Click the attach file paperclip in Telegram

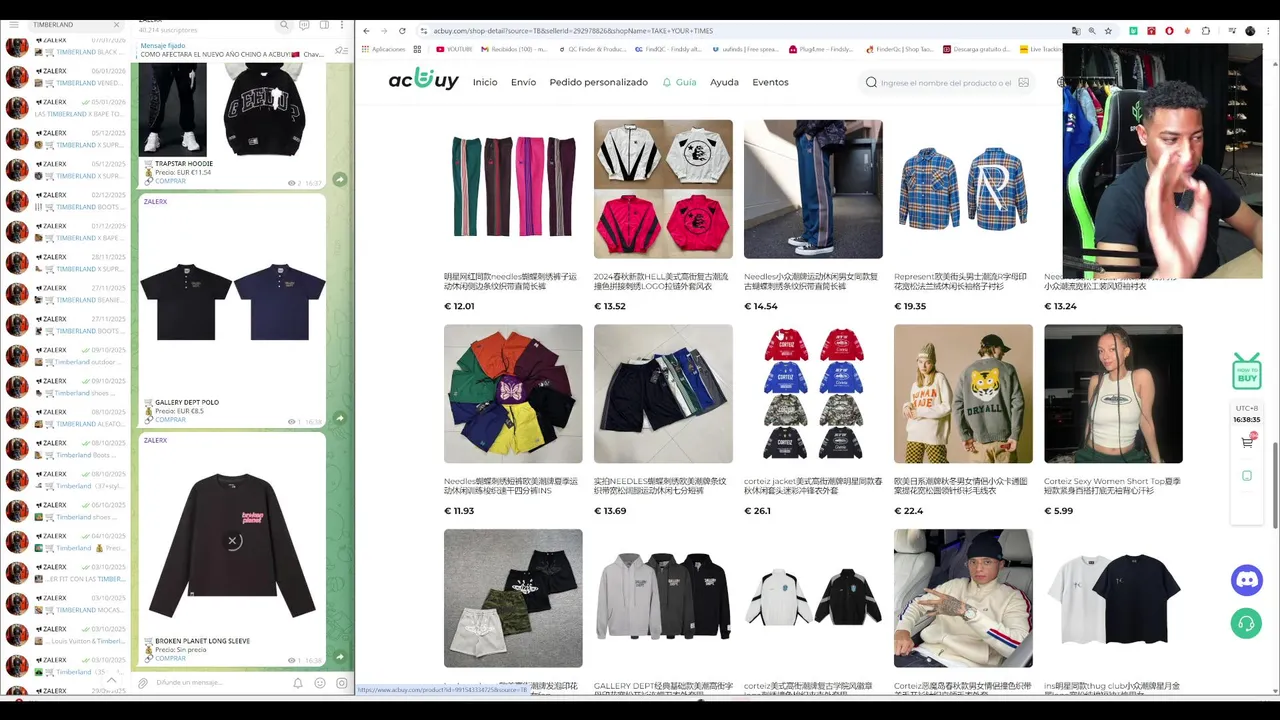coord(143,683)
